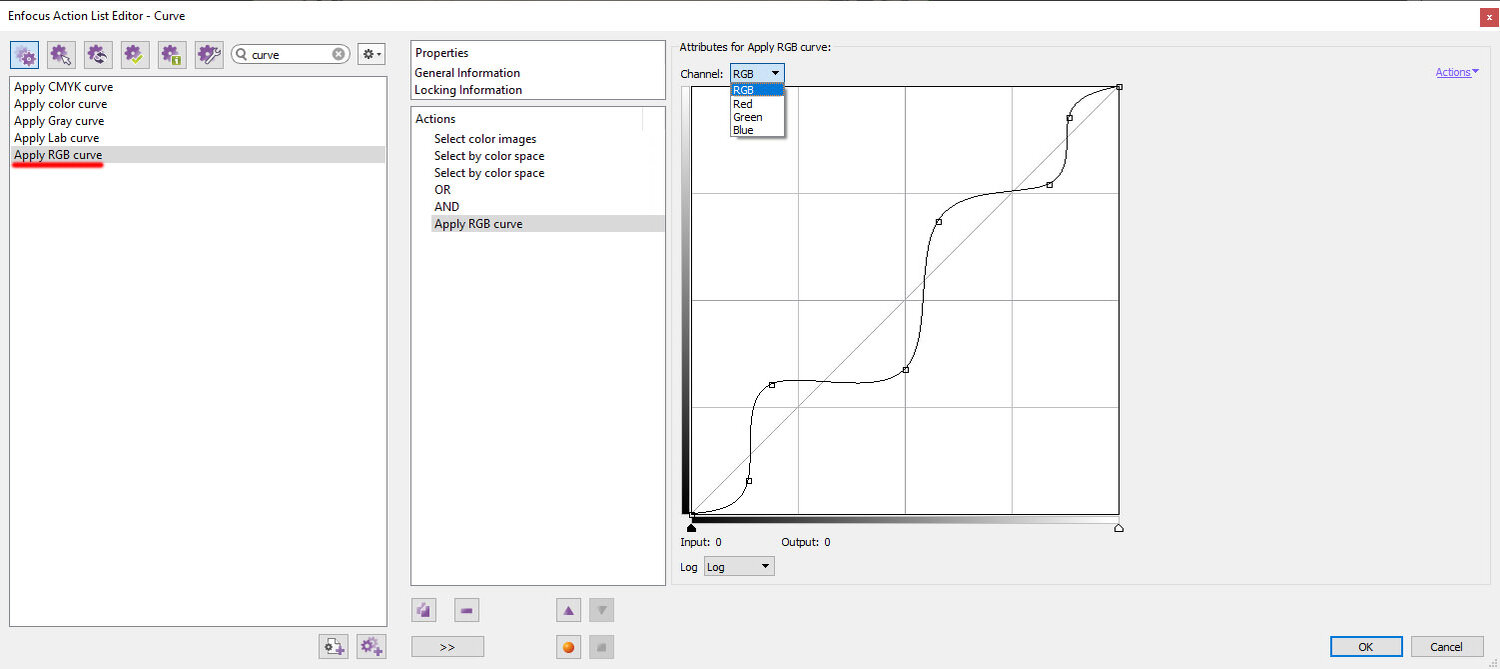
Task: Filter to inform actions with the gear-and-info icon
Action: click(172, 54)
